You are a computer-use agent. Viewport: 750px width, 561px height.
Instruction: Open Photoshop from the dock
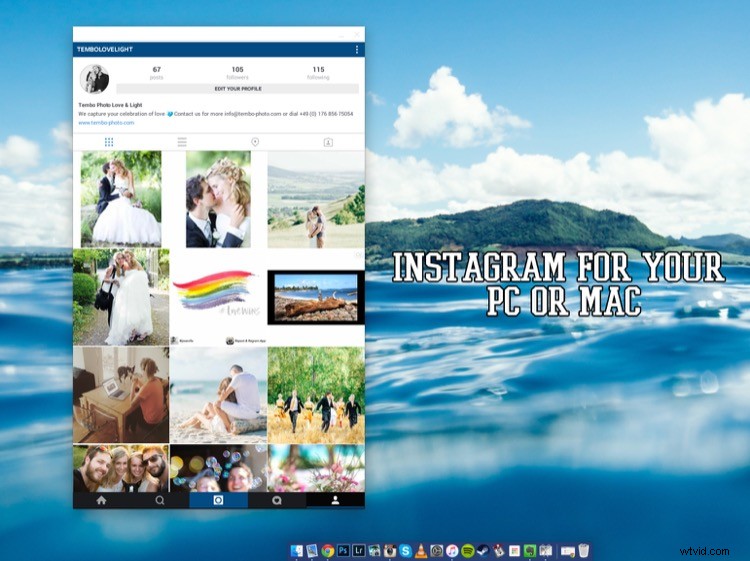pyautogui.click(x=343, y=550)
